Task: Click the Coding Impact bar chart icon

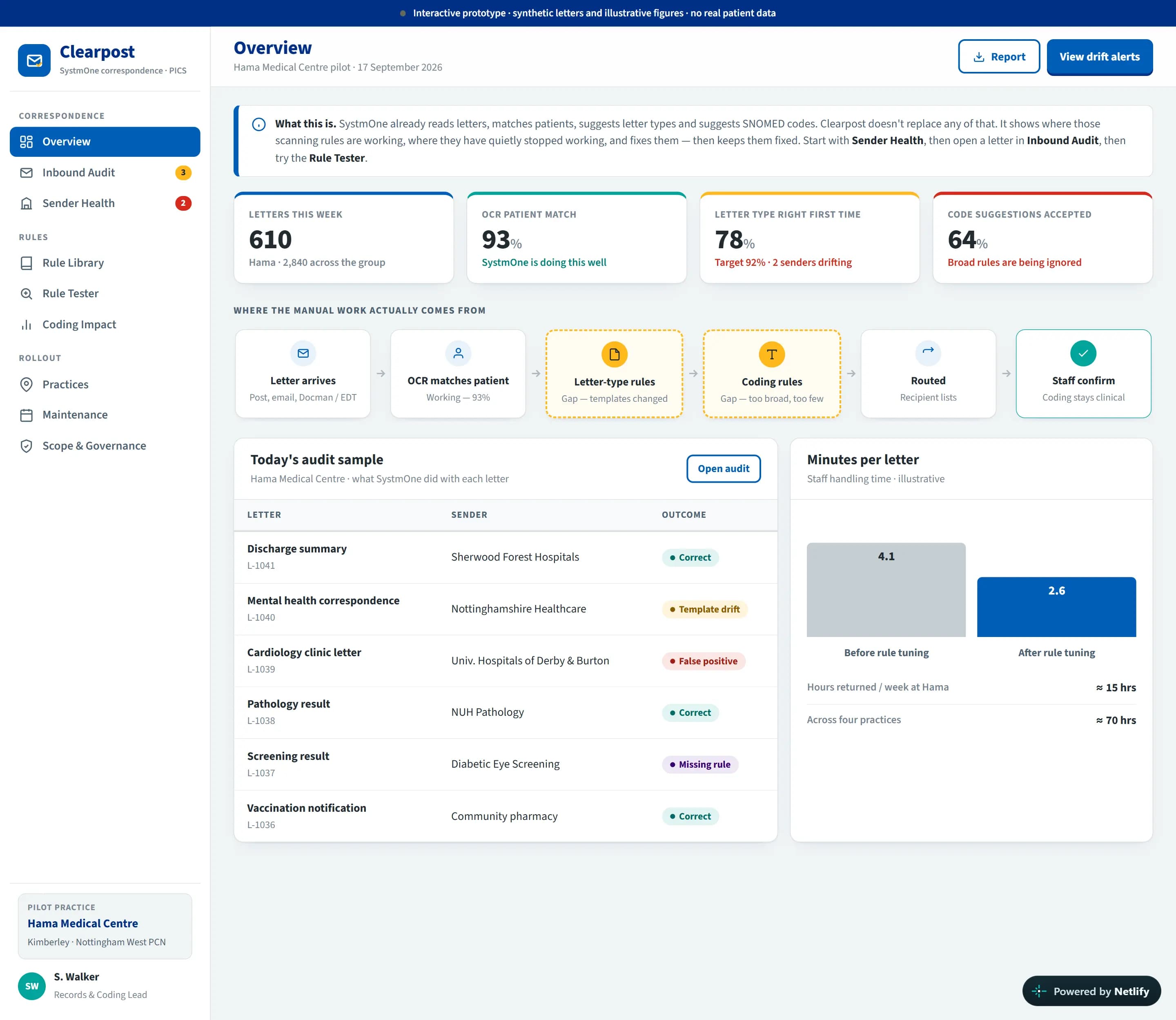Action: (26, 325)
